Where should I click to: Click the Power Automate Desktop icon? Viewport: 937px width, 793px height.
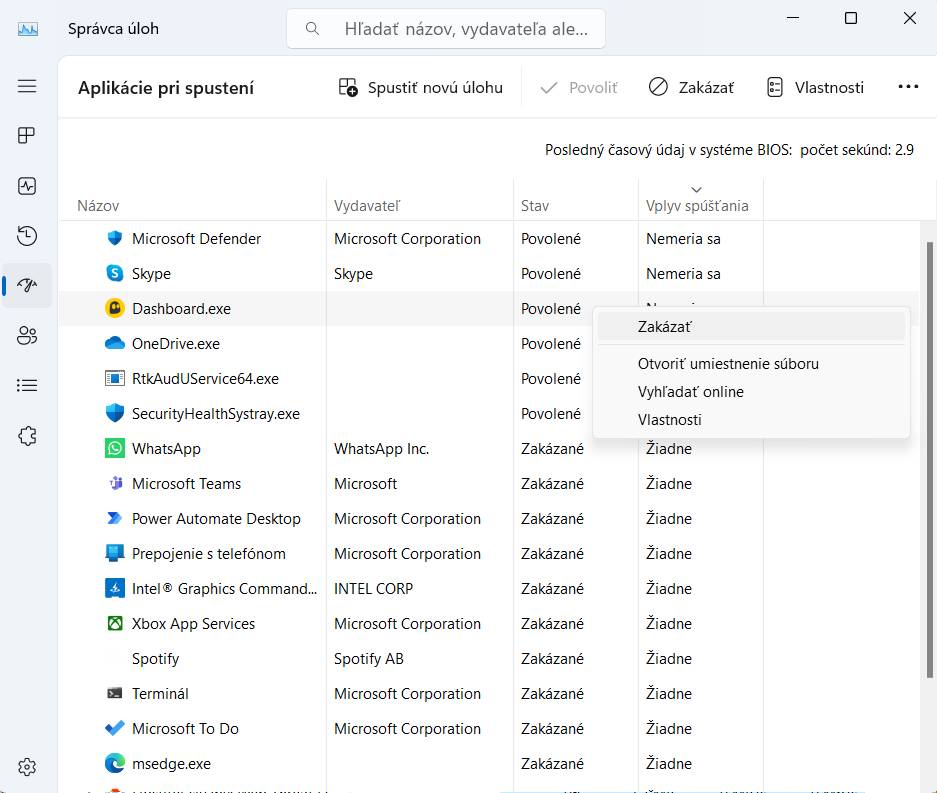[x=114, y=518]
